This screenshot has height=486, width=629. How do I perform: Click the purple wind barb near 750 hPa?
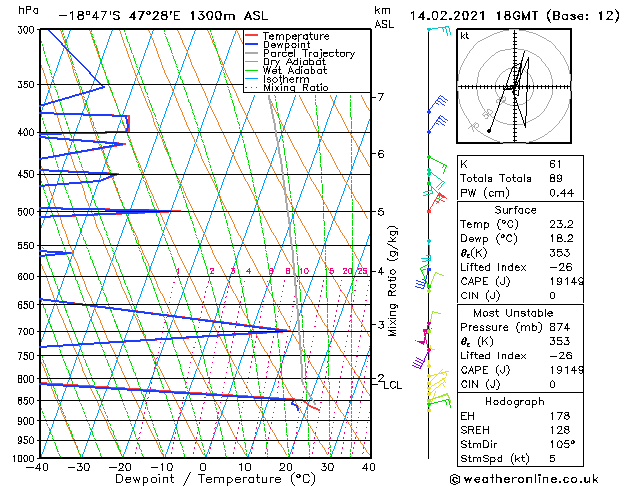(x=420, y=360)
